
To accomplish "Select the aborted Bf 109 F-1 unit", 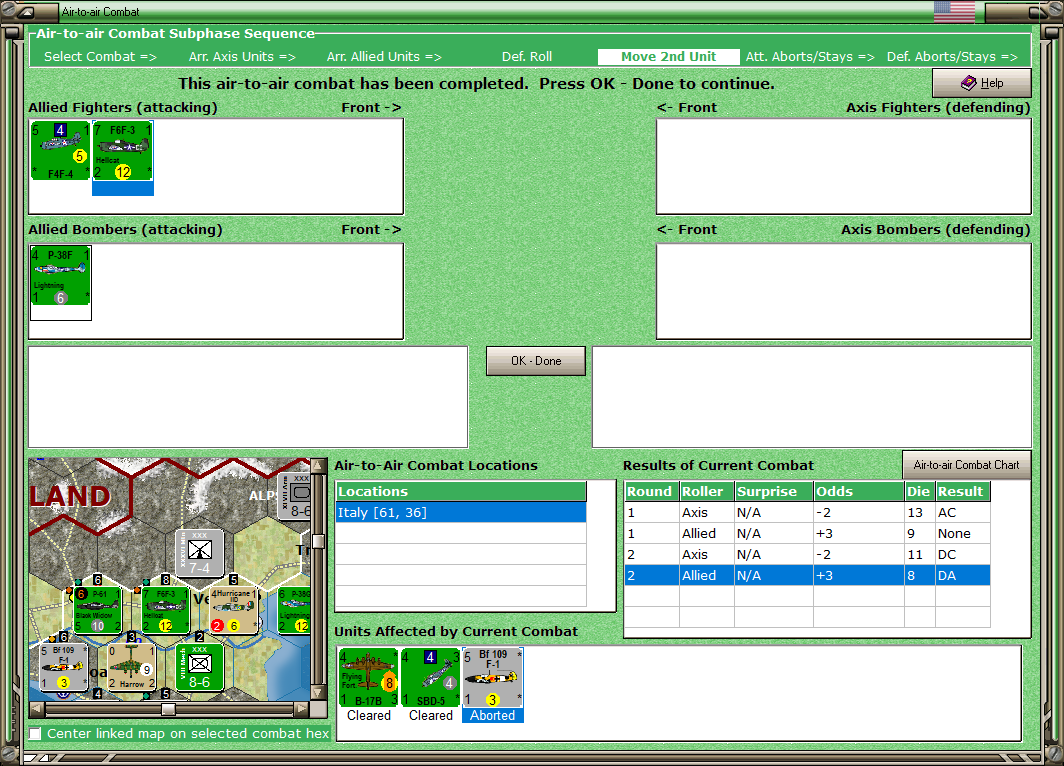I will [493, 678].
